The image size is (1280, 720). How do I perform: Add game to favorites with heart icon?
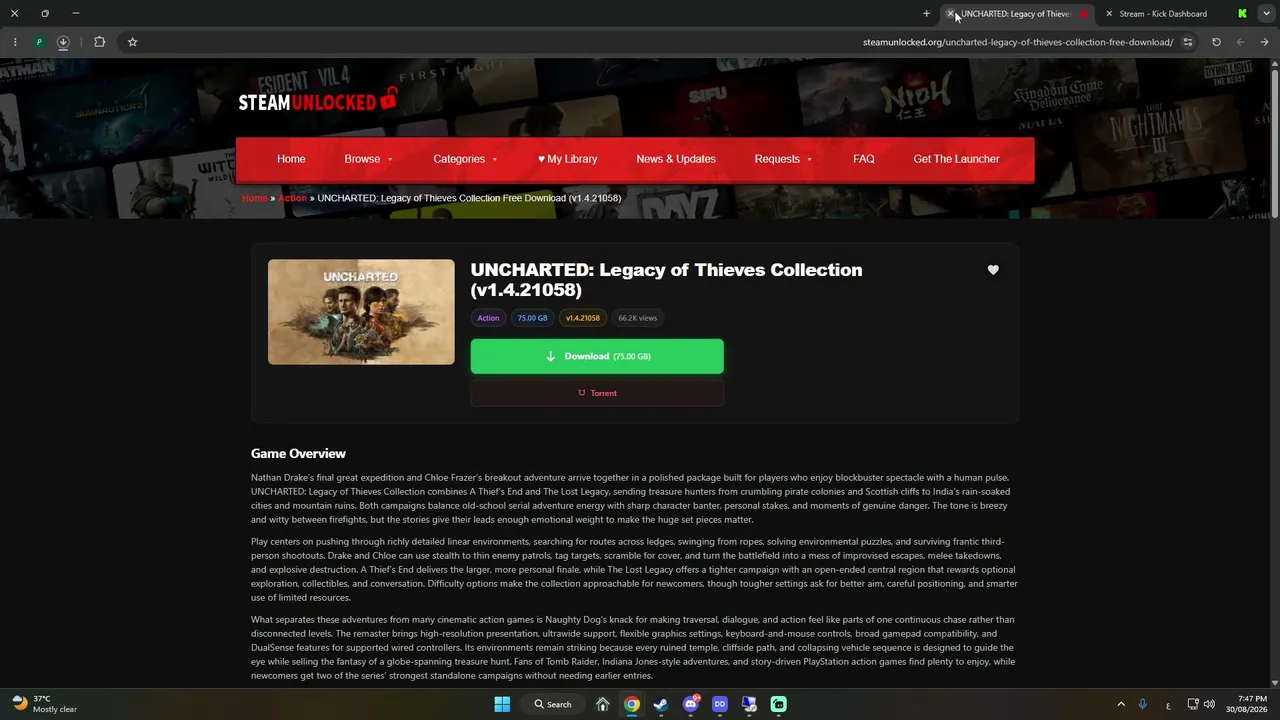(993, 270)
